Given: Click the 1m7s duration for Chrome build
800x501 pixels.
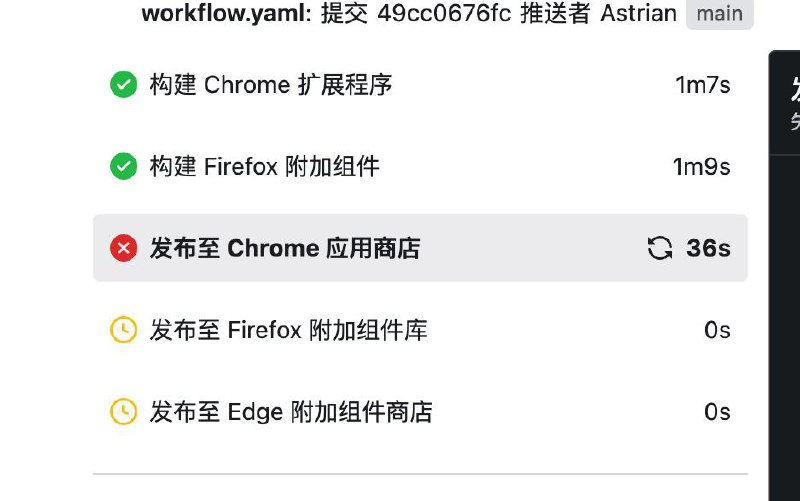Looking at the screenshot, I should [703, 85].
